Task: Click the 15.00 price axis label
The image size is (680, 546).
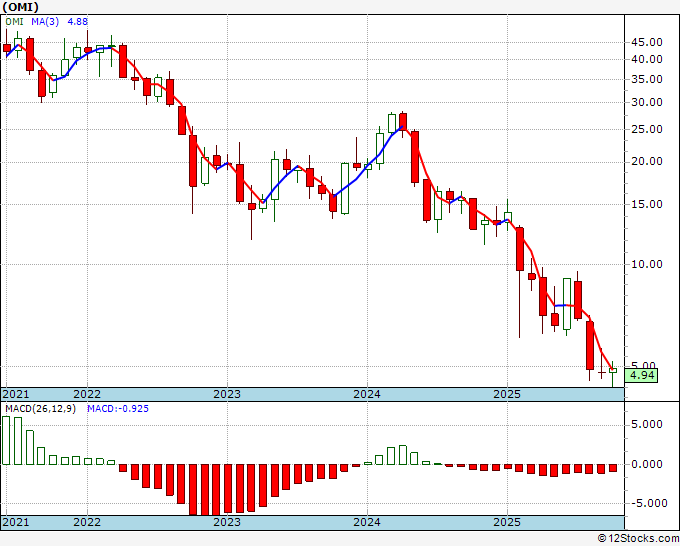Action: point(647,204)
